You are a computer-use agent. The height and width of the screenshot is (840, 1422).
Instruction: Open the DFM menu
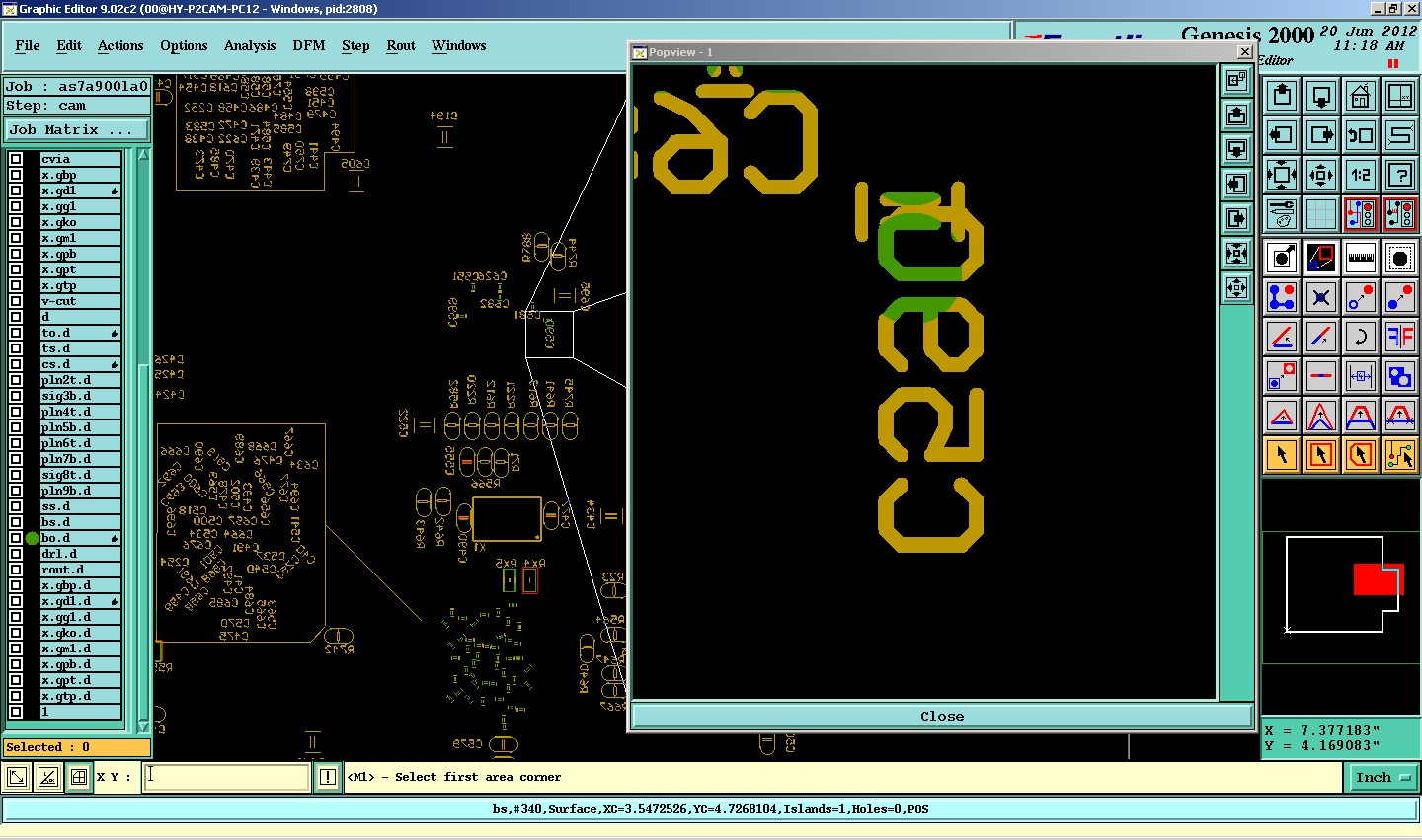coord(309,45)
